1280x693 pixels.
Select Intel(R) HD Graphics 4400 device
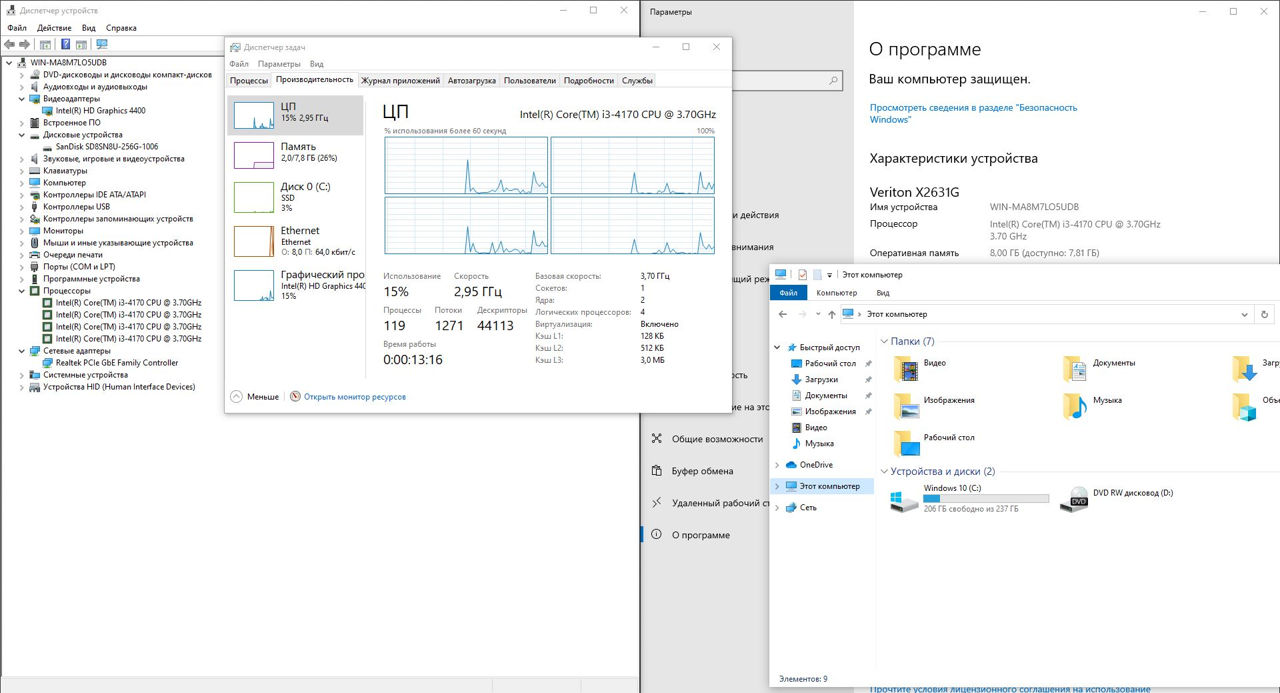(100, 111)
